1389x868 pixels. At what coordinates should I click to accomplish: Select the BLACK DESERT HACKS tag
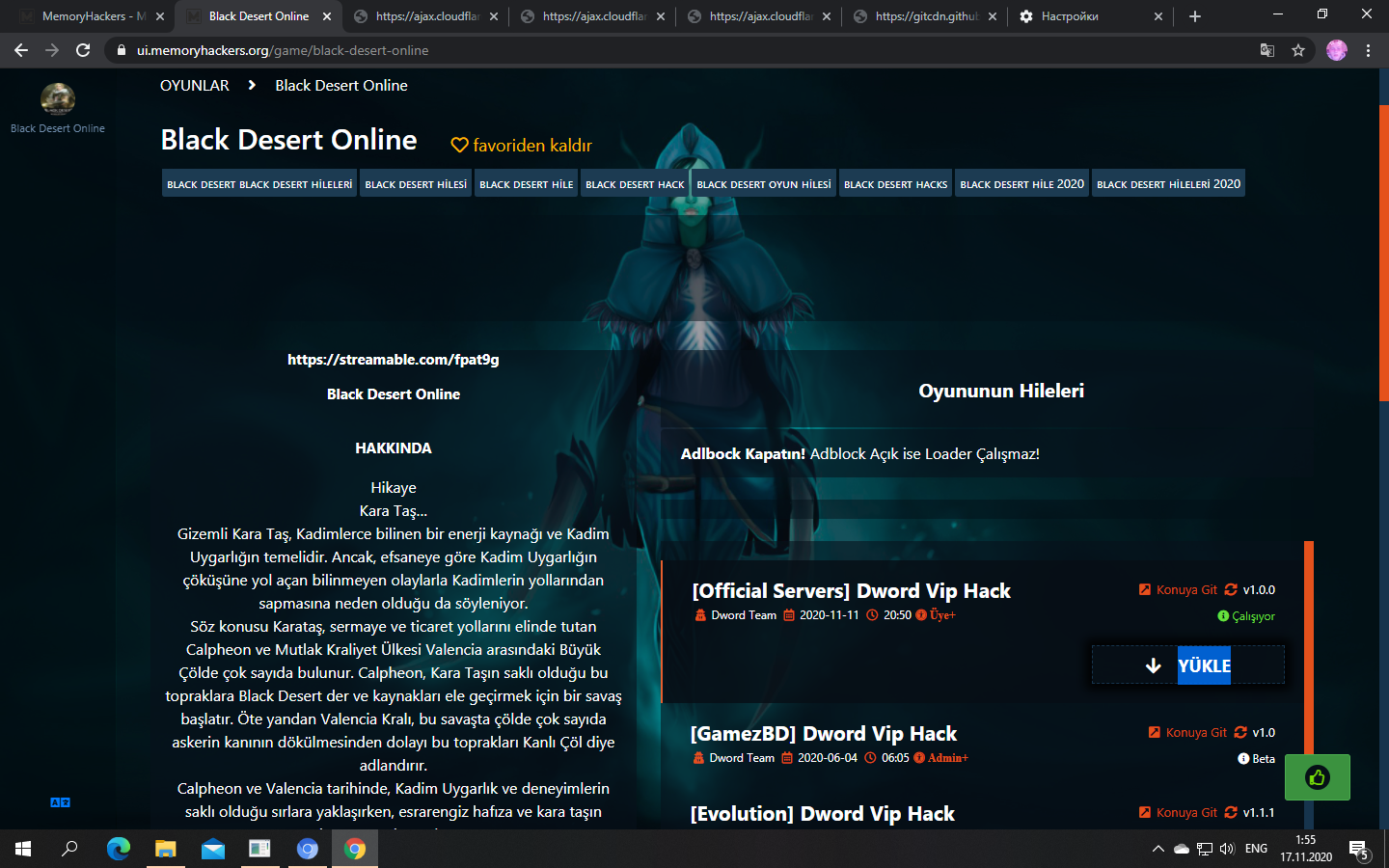tap(896, 183)
